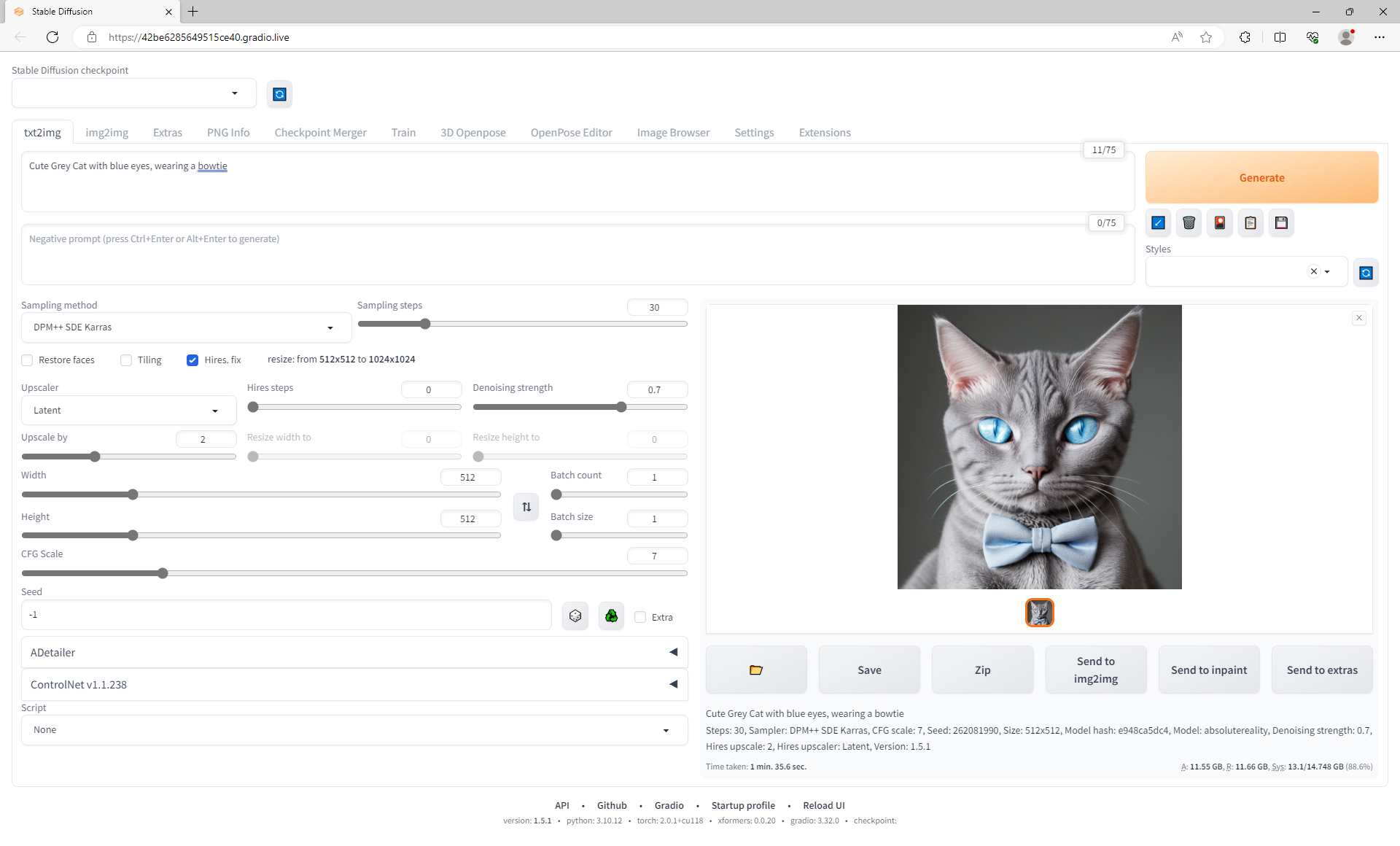Enable the Restore faces checkbox
This screenshot has width=1400, height=846.
(x=28, y=360)
